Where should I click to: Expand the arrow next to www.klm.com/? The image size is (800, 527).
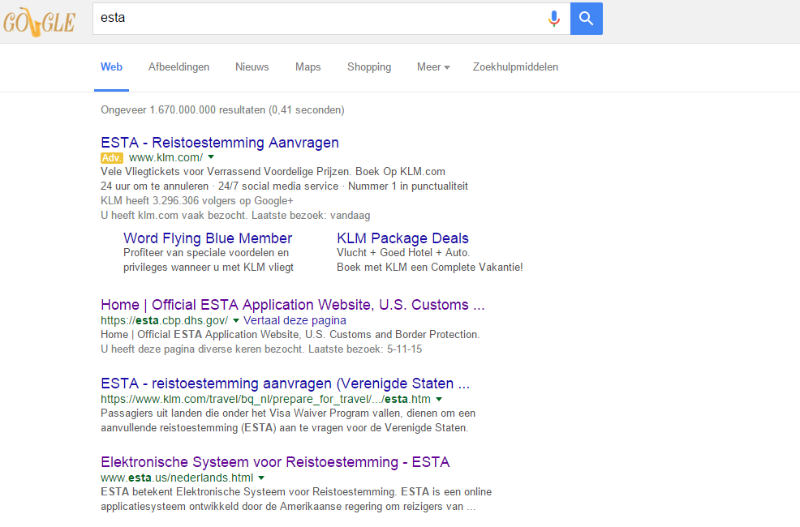[211, 158]
